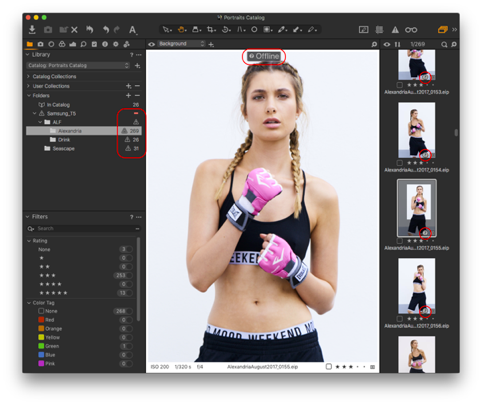Select the Rotate straighten tool
The image size is (482, 405).
pos(226,30)
